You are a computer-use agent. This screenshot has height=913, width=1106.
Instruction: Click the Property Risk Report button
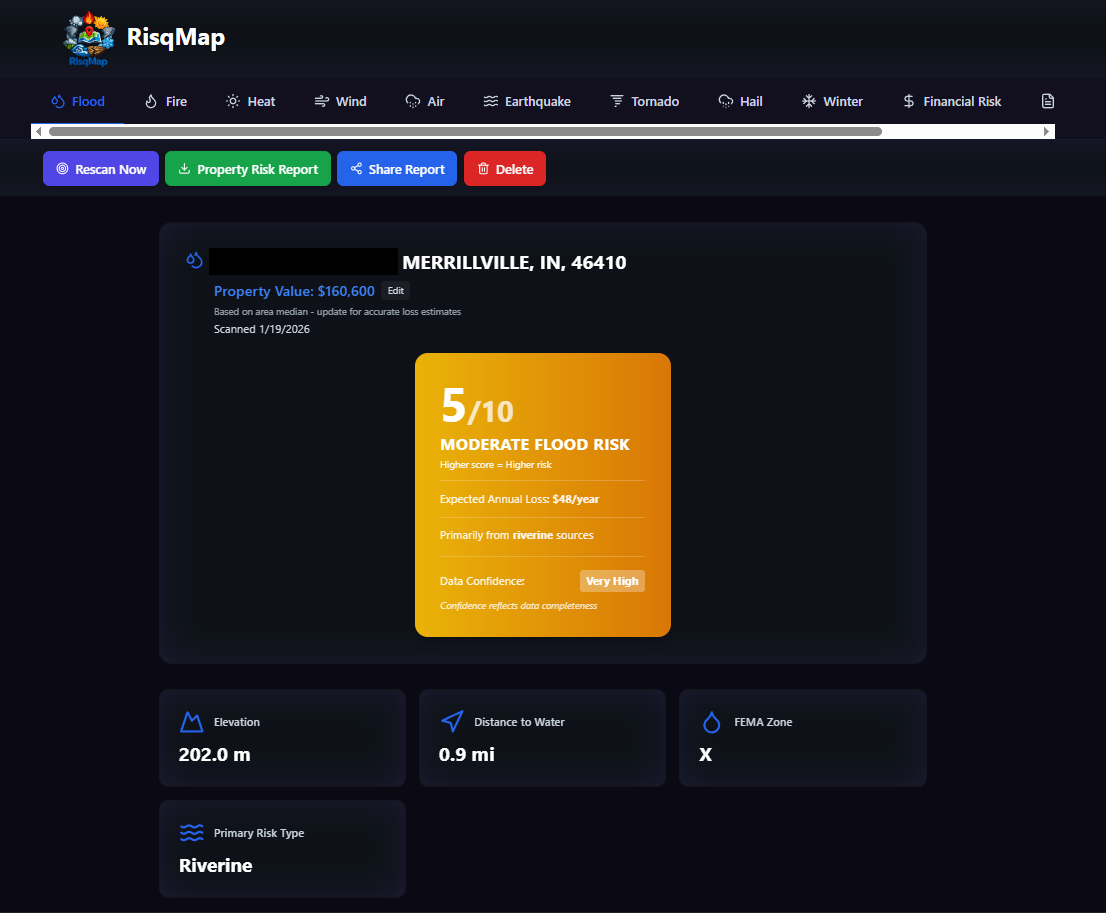[247, 168]
